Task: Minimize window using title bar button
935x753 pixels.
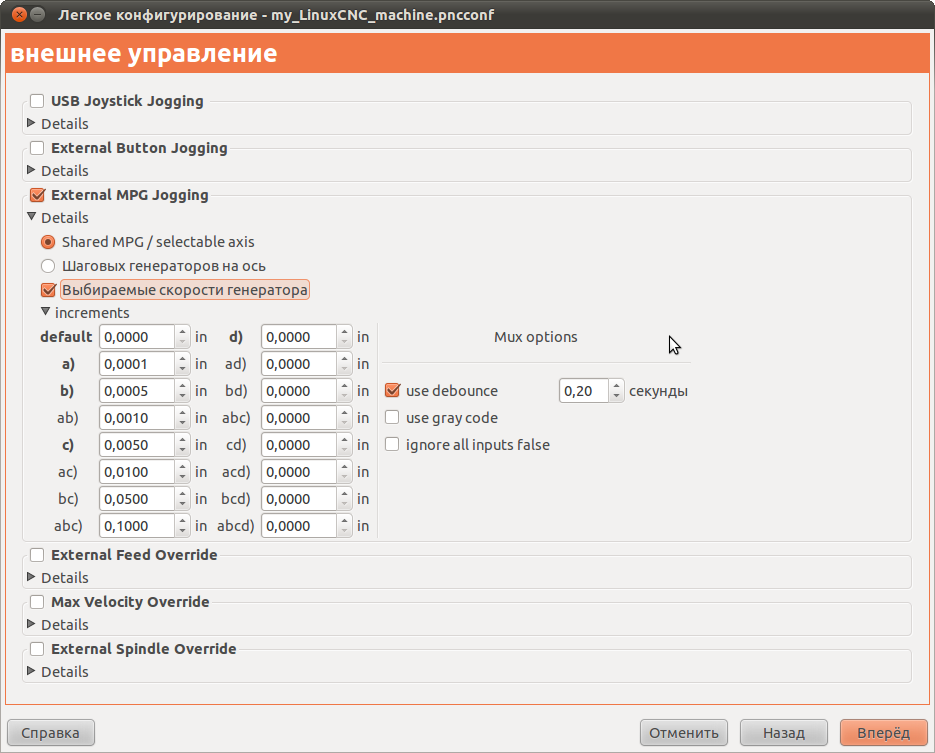Action: click(37, 14)
